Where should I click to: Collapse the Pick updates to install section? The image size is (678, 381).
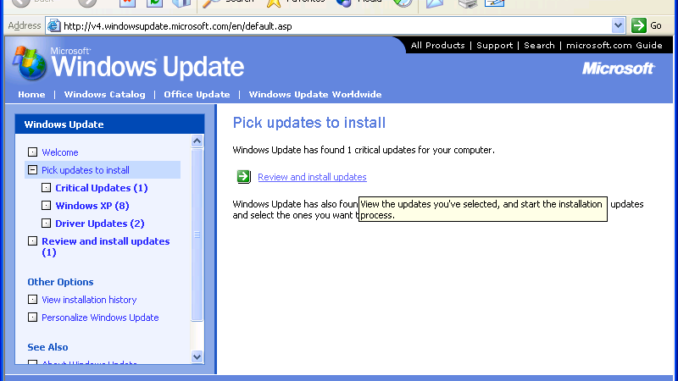click(x=32, y=170)
